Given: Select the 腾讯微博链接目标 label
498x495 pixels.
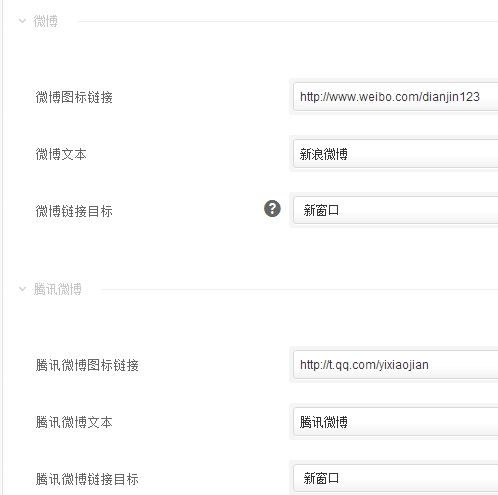Looking at the screenshot, I should point(87,479).
